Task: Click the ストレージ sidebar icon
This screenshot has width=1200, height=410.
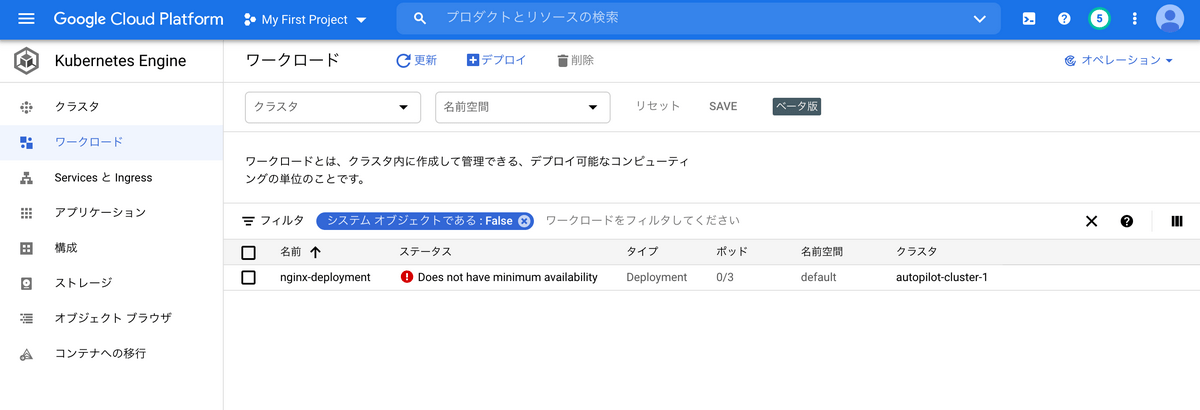Action: (27, 283)
